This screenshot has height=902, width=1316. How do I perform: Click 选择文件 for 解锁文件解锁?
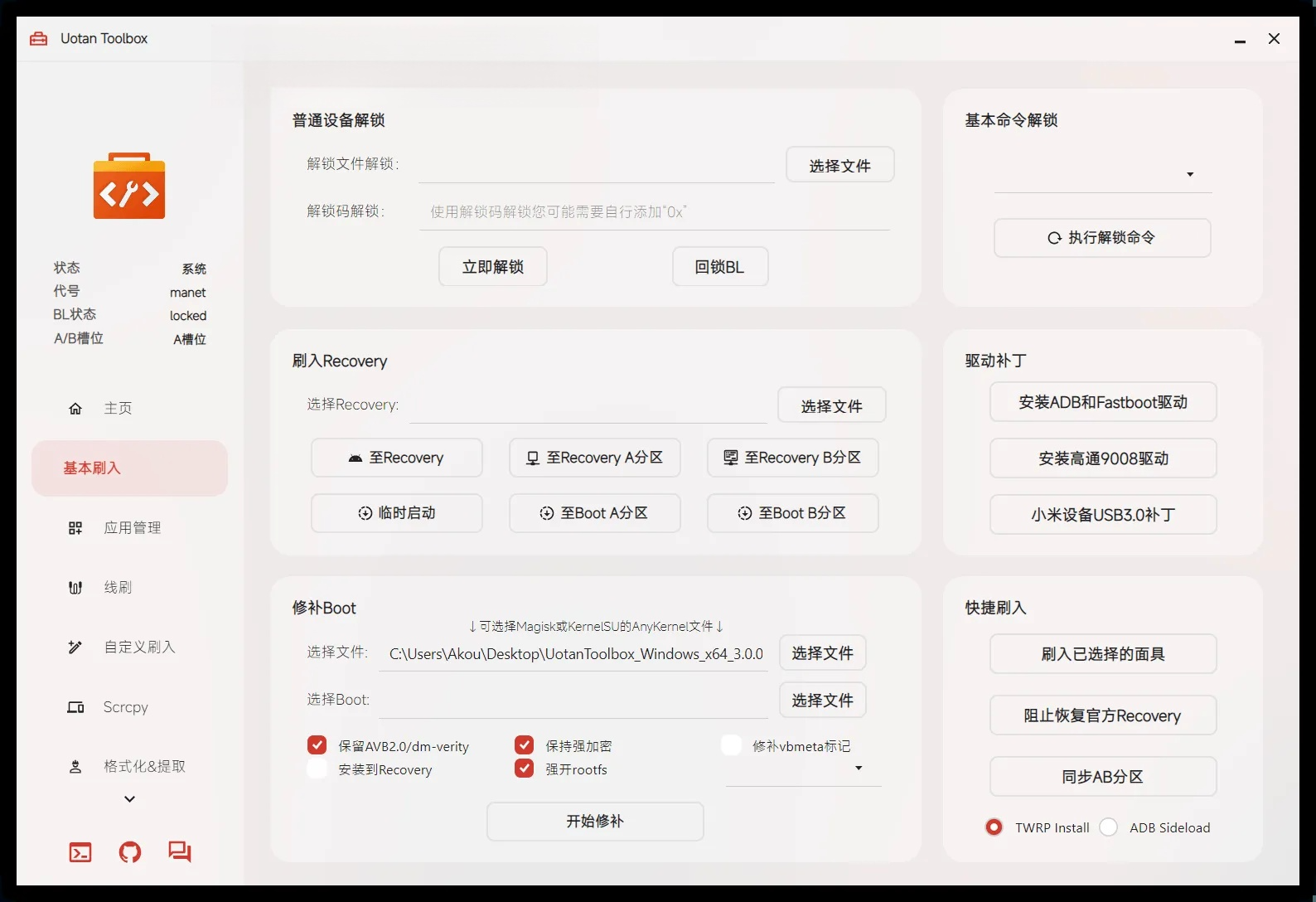(840, 165)
